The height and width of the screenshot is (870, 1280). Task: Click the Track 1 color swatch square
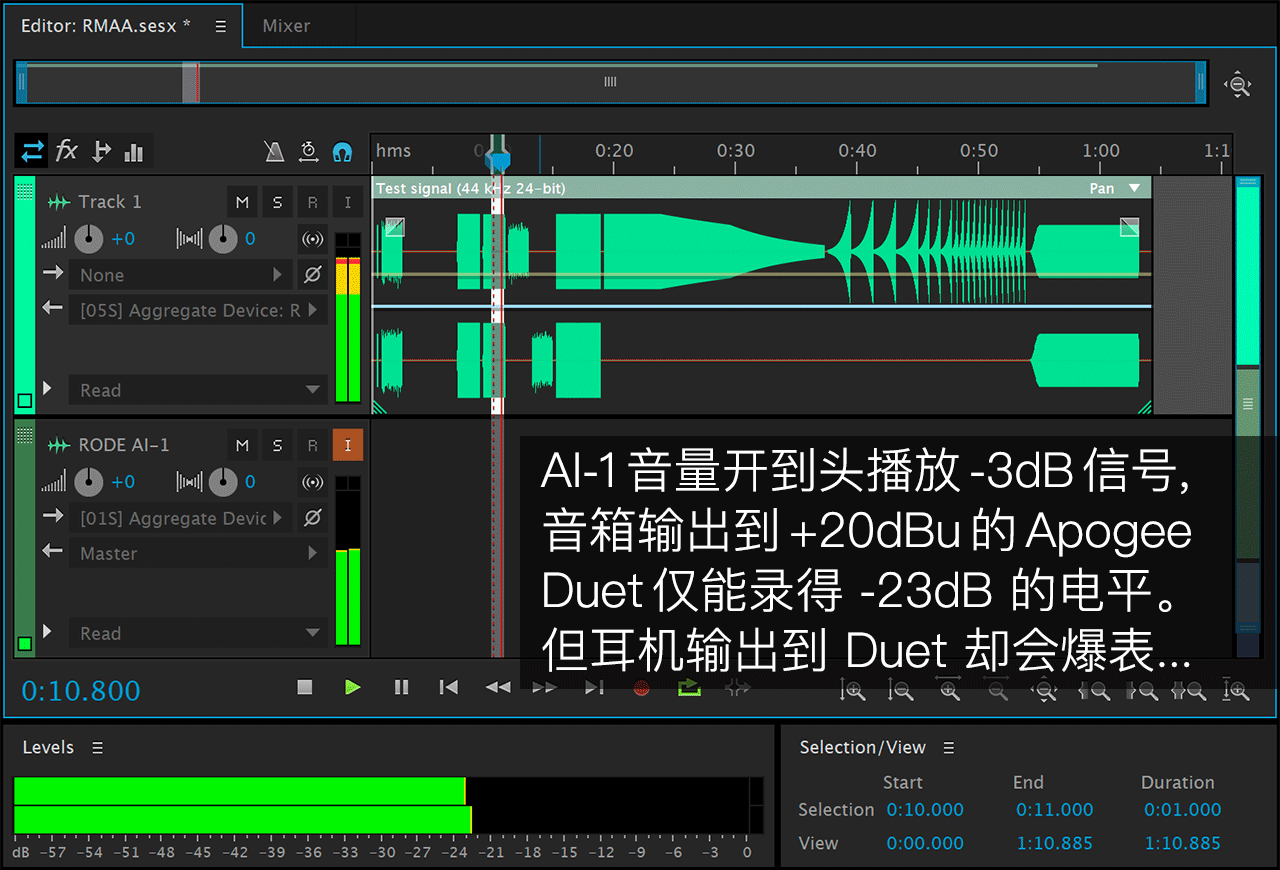pos(25,401)
